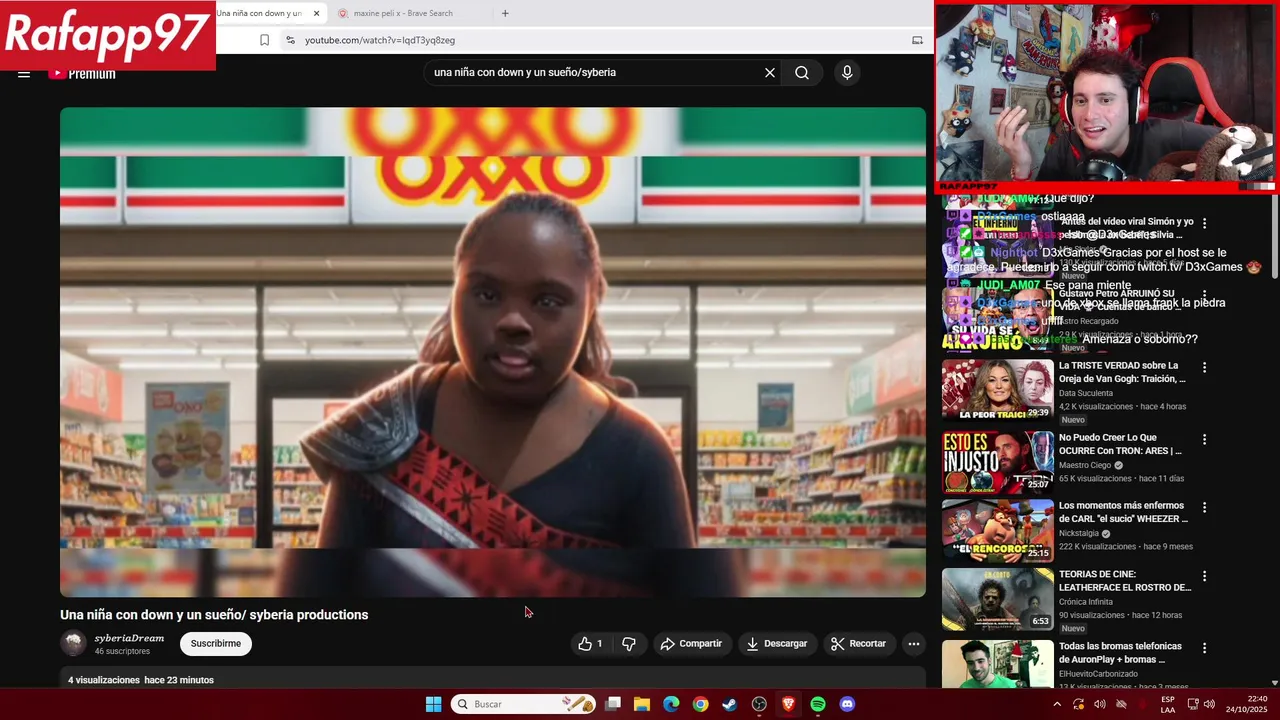Bookmark the page in the address bar
Image resolution: width=1280 pixels, height=720 pixels.
coord(264,40)
